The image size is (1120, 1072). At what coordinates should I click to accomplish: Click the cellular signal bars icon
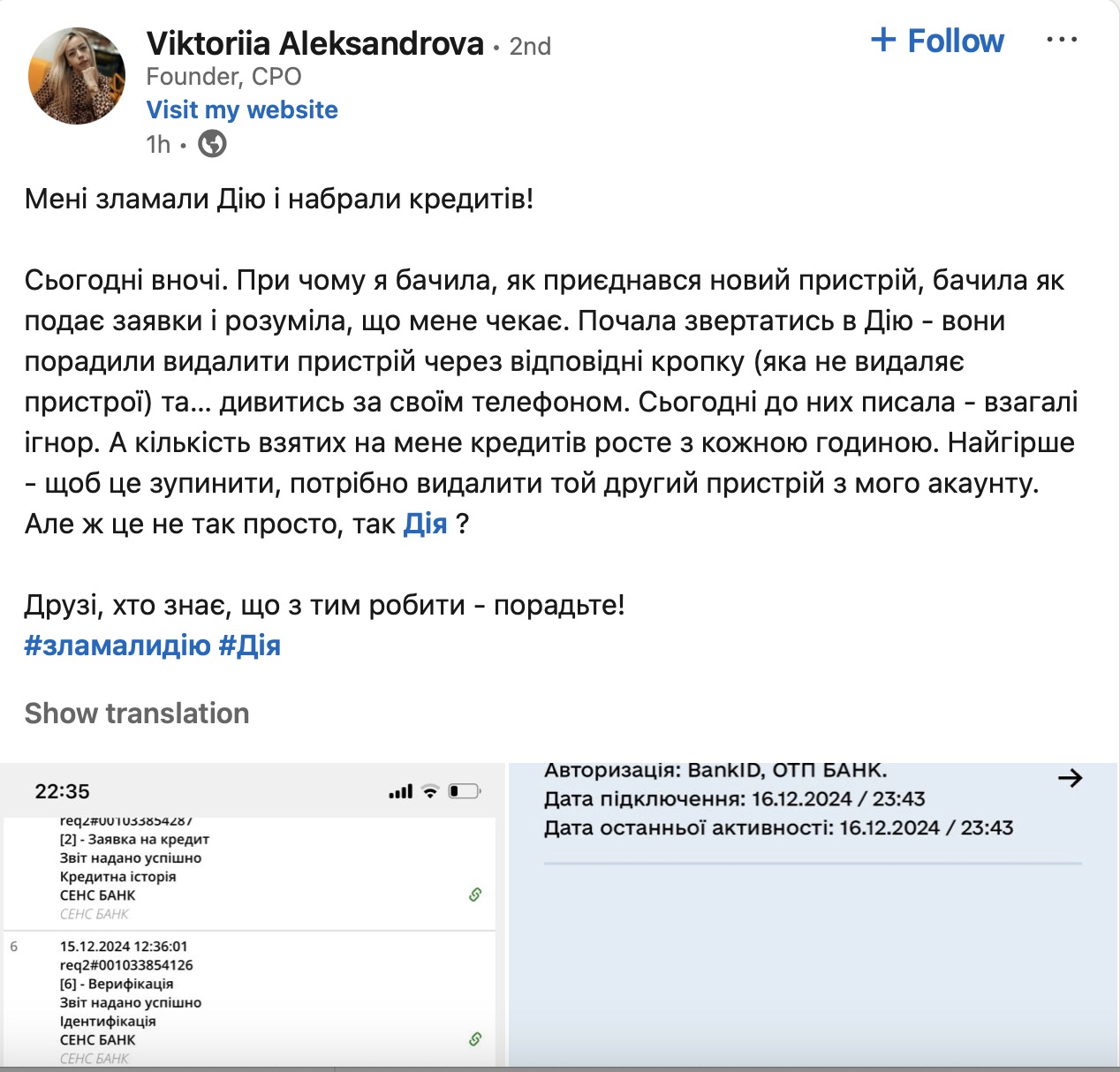[x=401, y=791]
